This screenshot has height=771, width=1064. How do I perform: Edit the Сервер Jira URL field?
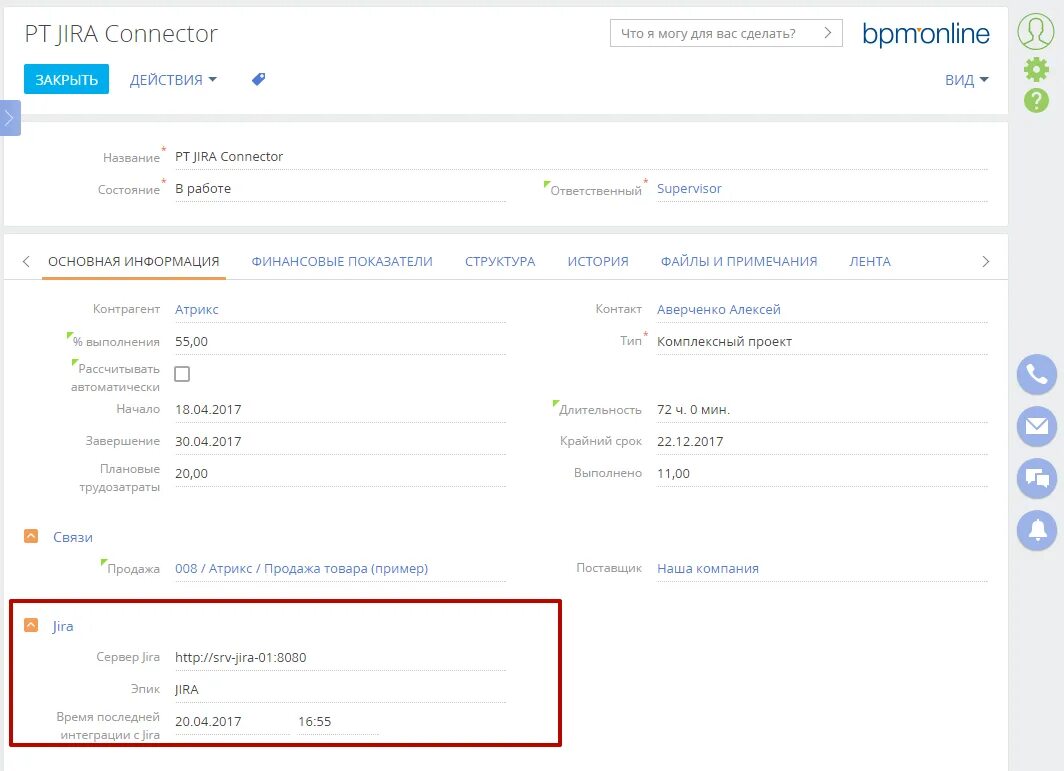tap(340, 658)
